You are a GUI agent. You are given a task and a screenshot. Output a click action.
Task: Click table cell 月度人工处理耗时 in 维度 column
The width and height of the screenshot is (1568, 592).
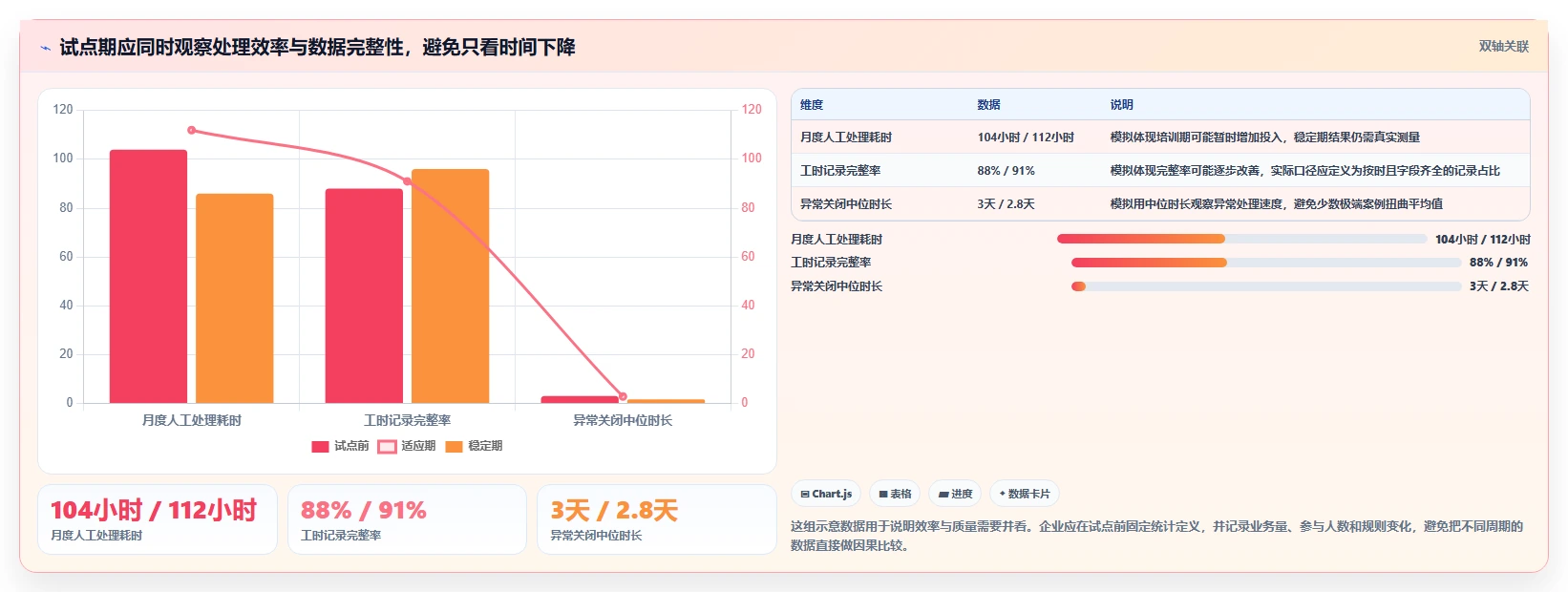point(846,137)
